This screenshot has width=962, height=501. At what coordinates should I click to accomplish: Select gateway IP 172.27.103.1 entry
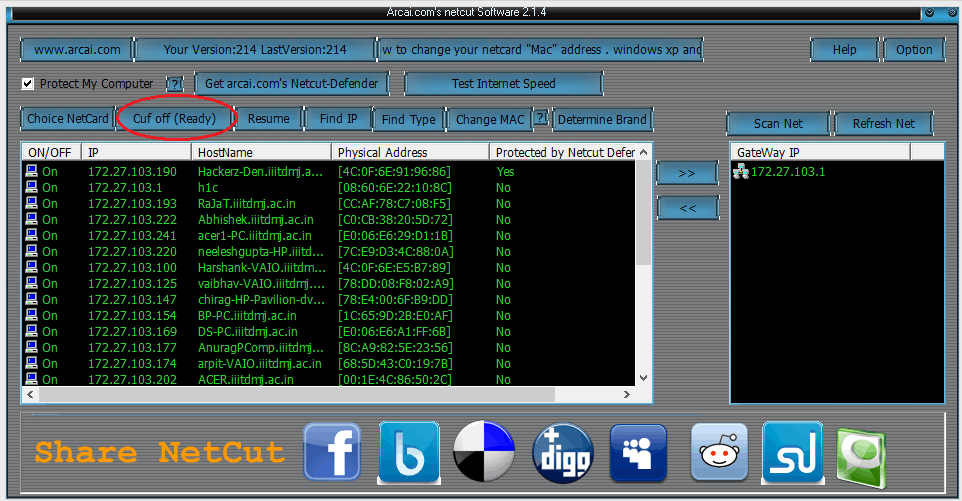coord(788,172)
